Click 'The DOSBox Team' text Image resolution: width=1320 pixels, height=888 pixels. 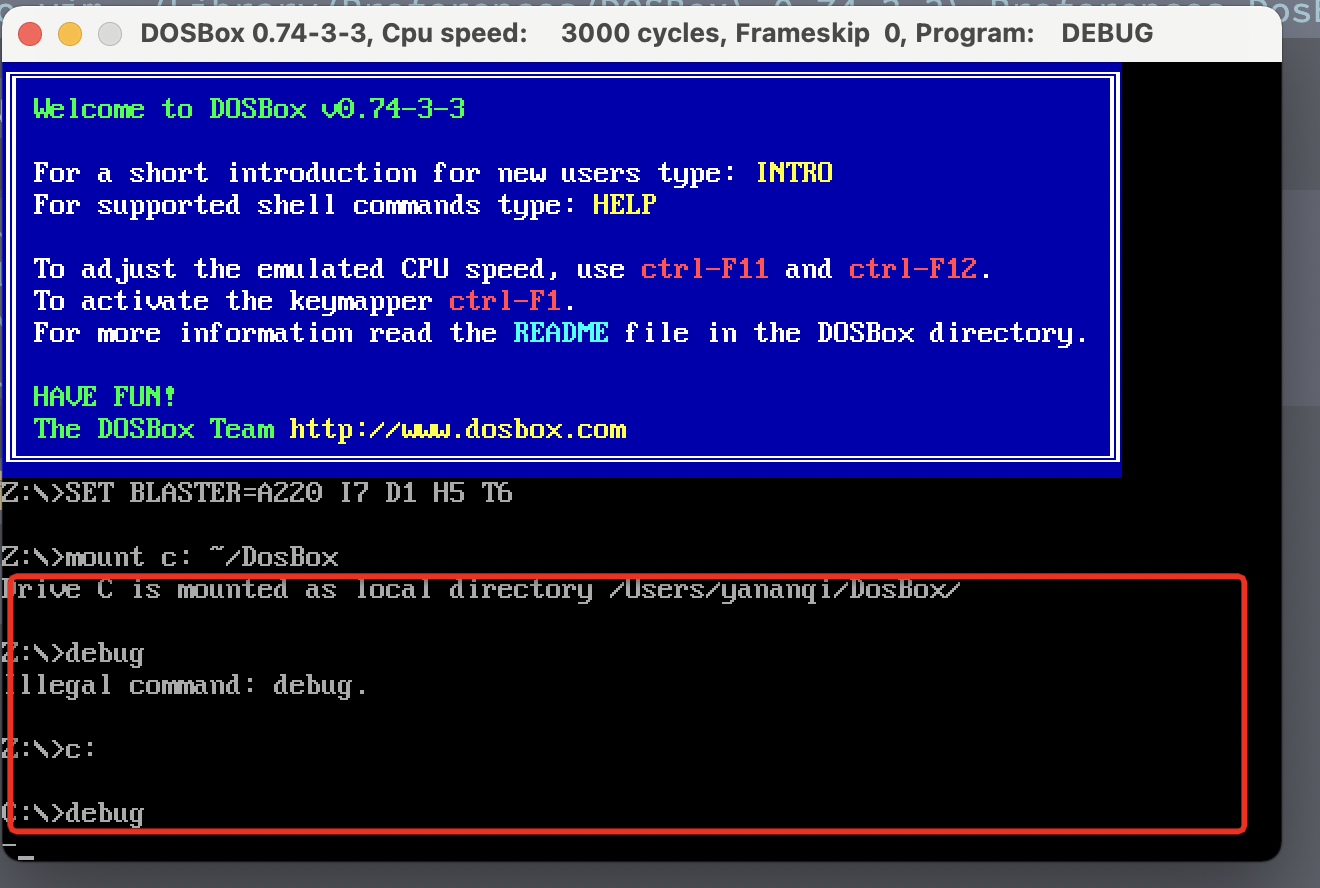pos(153,428)
